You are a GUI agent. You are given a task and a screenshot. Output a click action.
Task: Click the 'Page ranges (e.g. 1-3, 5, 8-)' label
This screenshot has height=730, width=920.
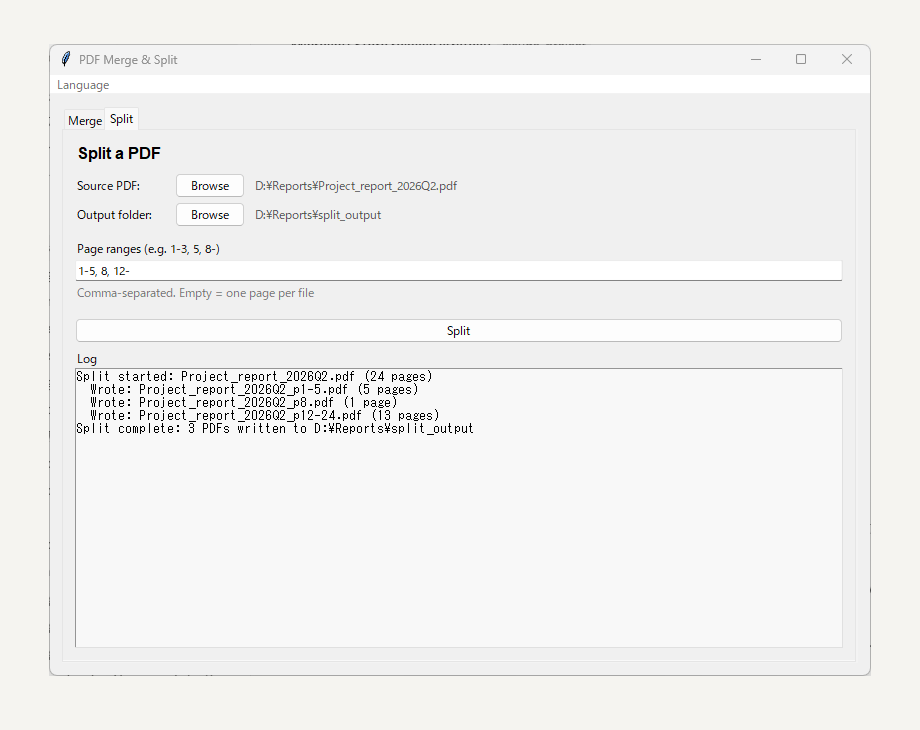(148, 249)
